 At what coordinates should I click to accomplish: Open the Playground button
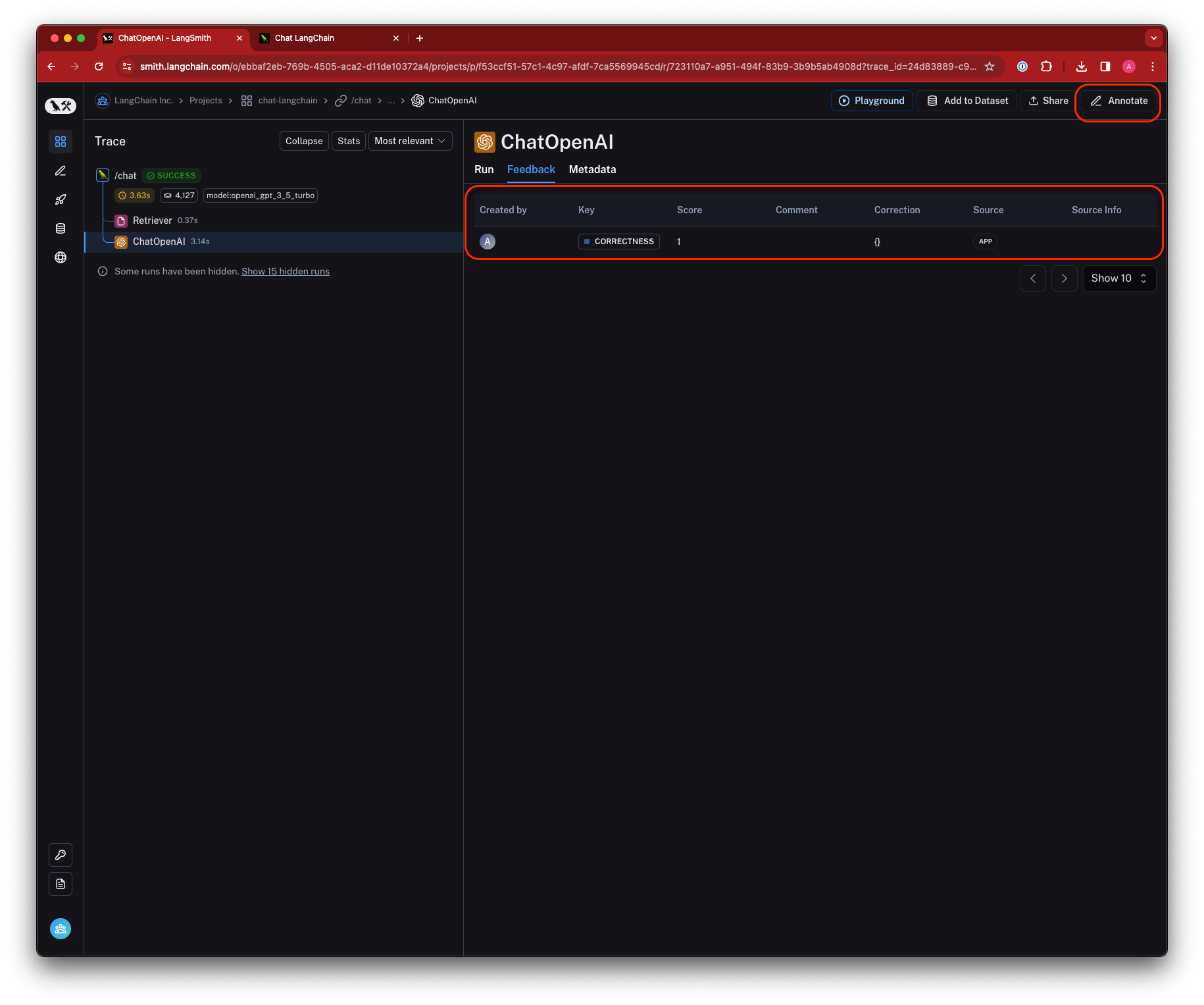pos(872,101)
